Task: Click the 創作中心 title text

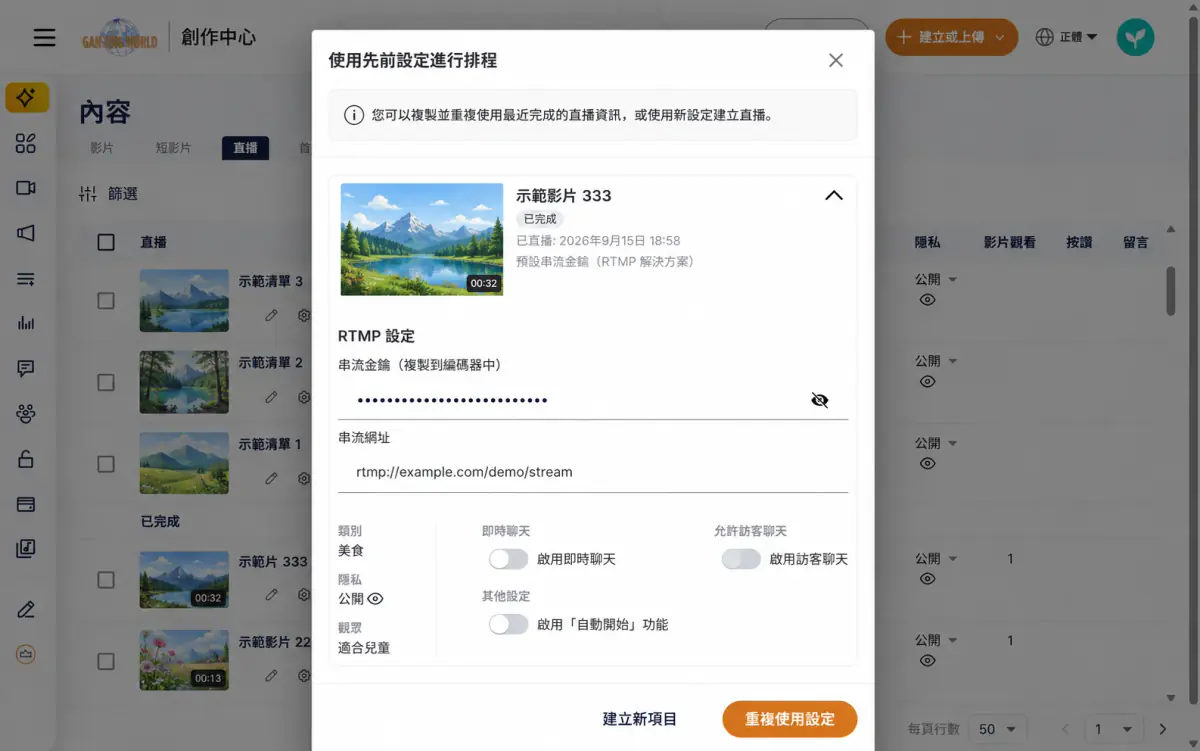Action: [219, 38]
